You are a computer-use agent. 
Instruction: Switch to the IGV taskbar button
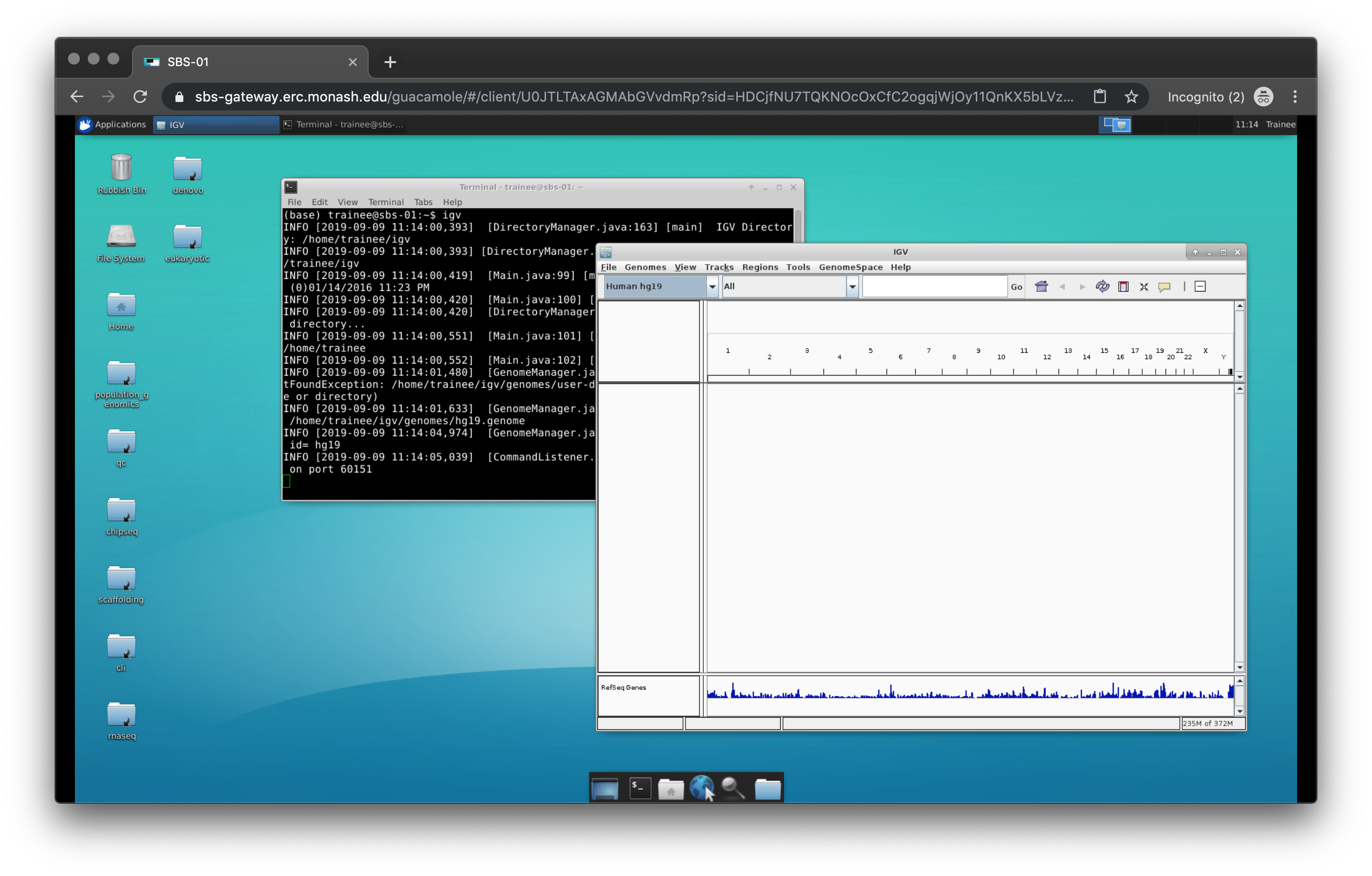(216, 124)
